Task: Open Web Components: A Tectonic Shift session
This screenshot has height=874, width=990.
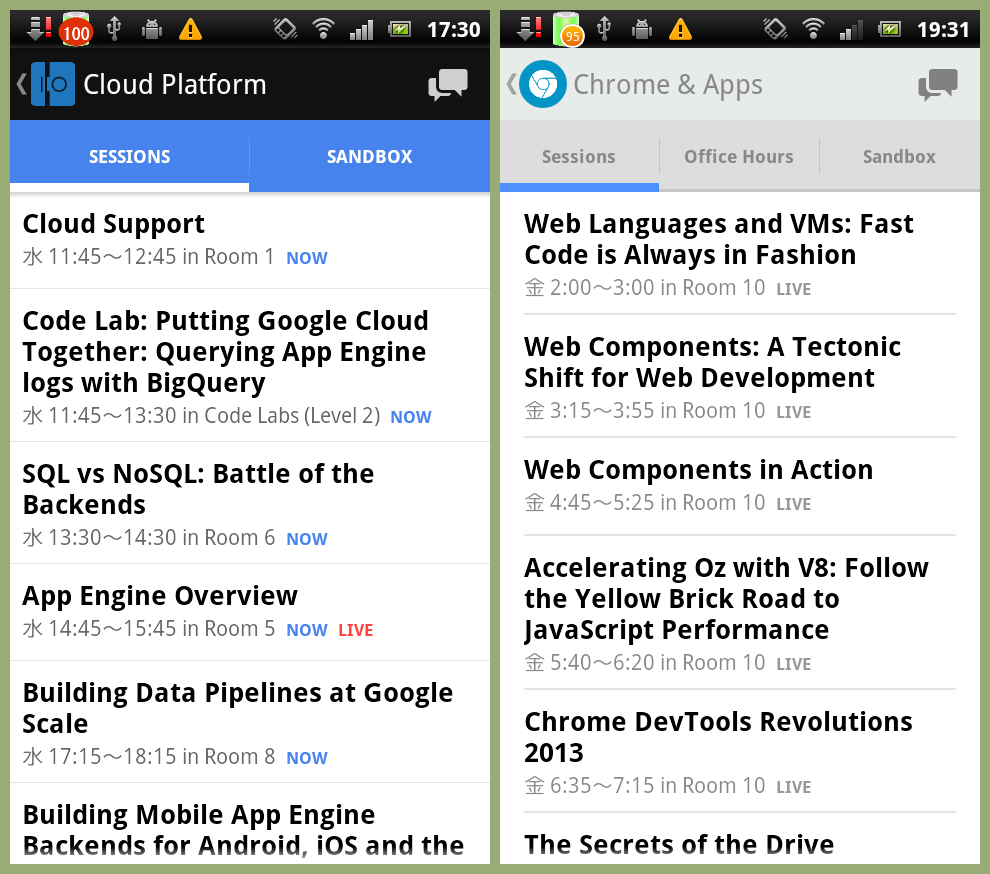Action: tap(740, 376)
